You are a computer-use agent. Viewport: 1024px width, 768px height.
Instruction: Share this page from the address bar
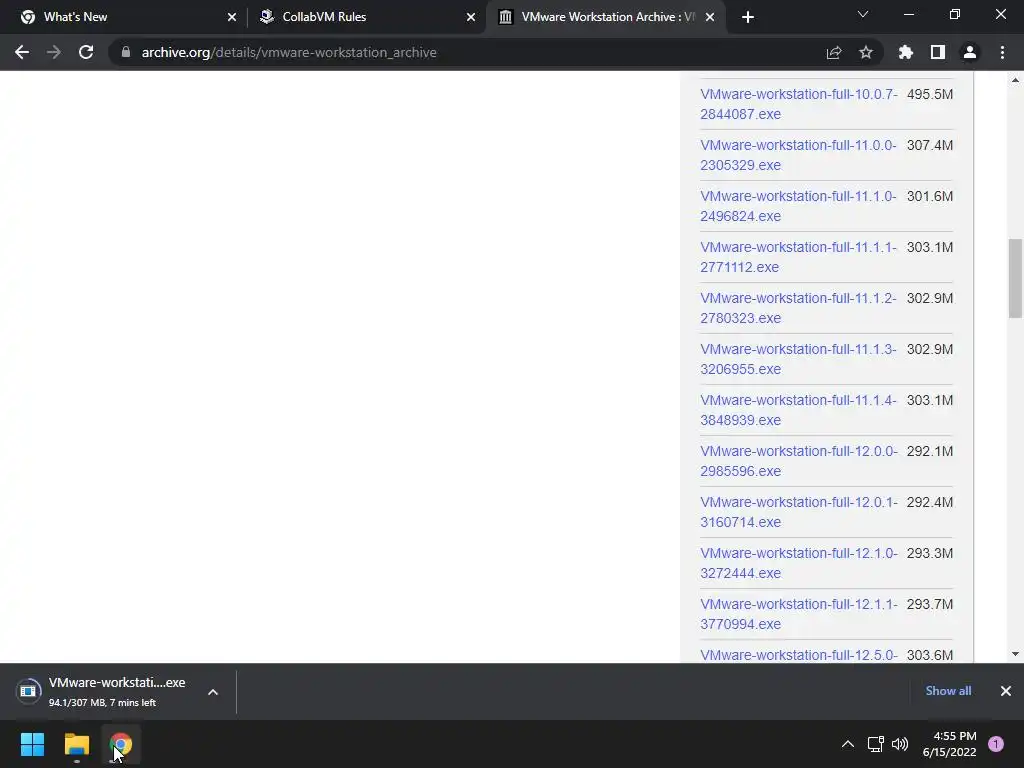pos(833,52)
